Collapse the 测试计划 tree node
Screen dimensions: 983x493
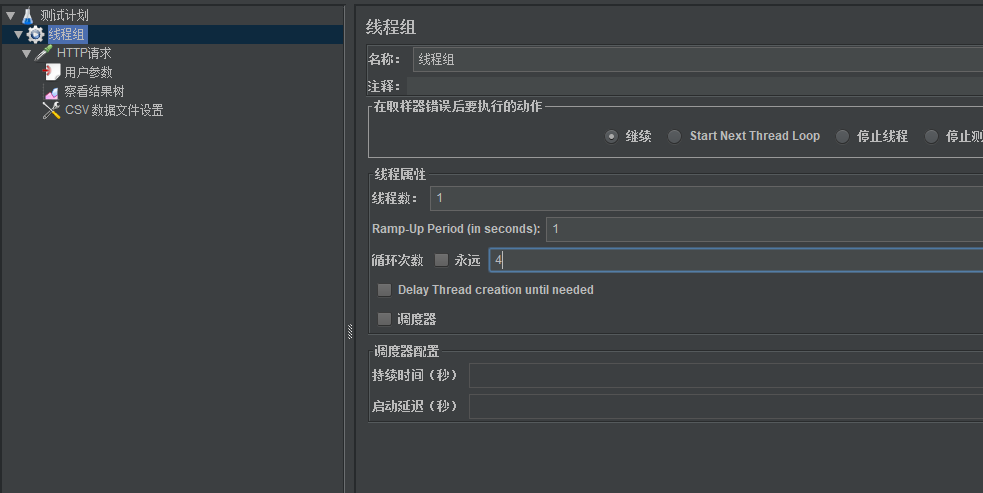coord(11,16)
